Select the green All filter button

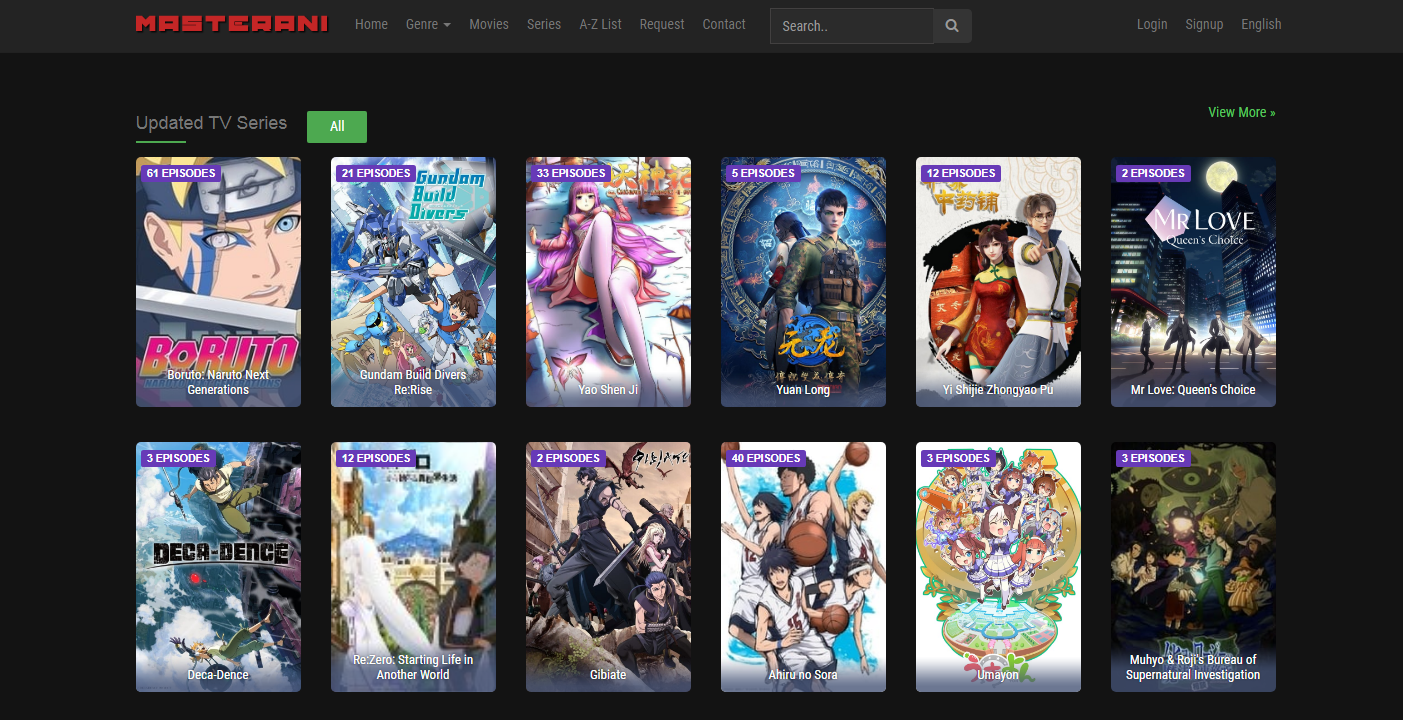pos(337,126)
